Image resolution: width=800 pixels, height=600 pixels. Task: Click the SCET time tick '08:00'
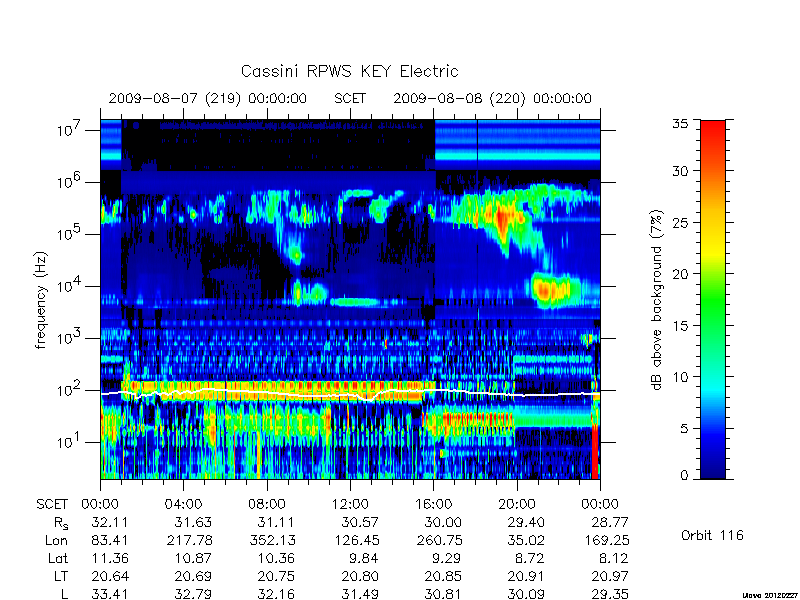267,505
